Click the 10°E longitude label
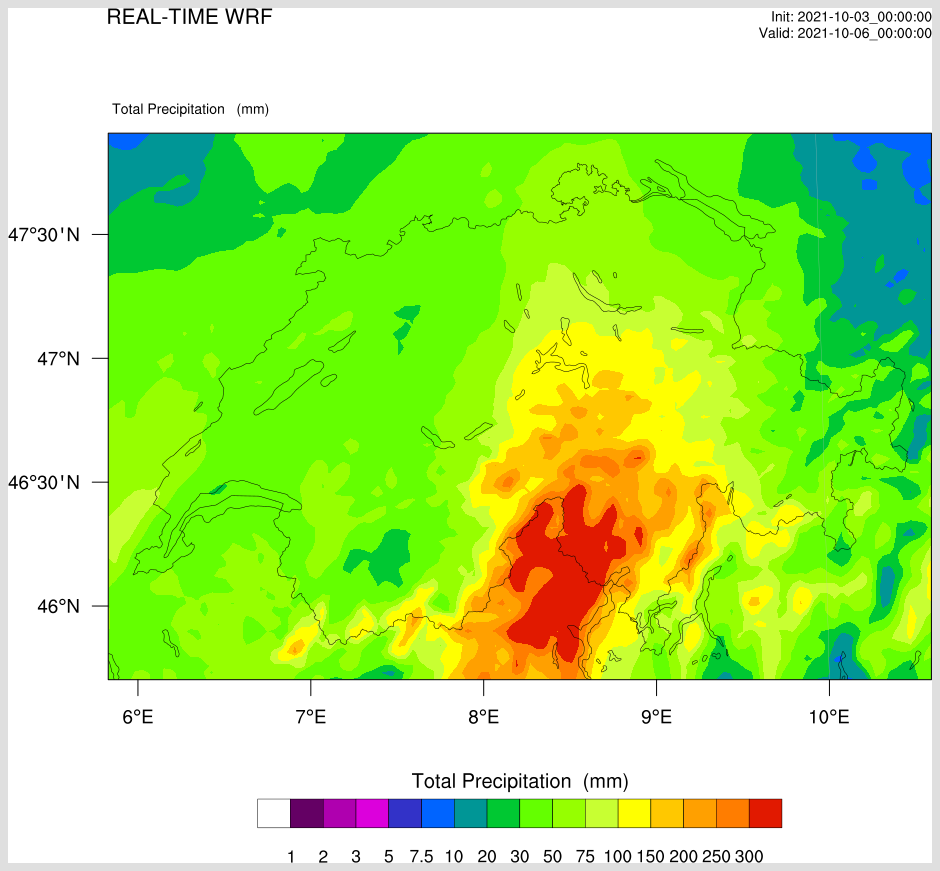Image resolution: width=940 pixels, height=871 pixels. 829,716
